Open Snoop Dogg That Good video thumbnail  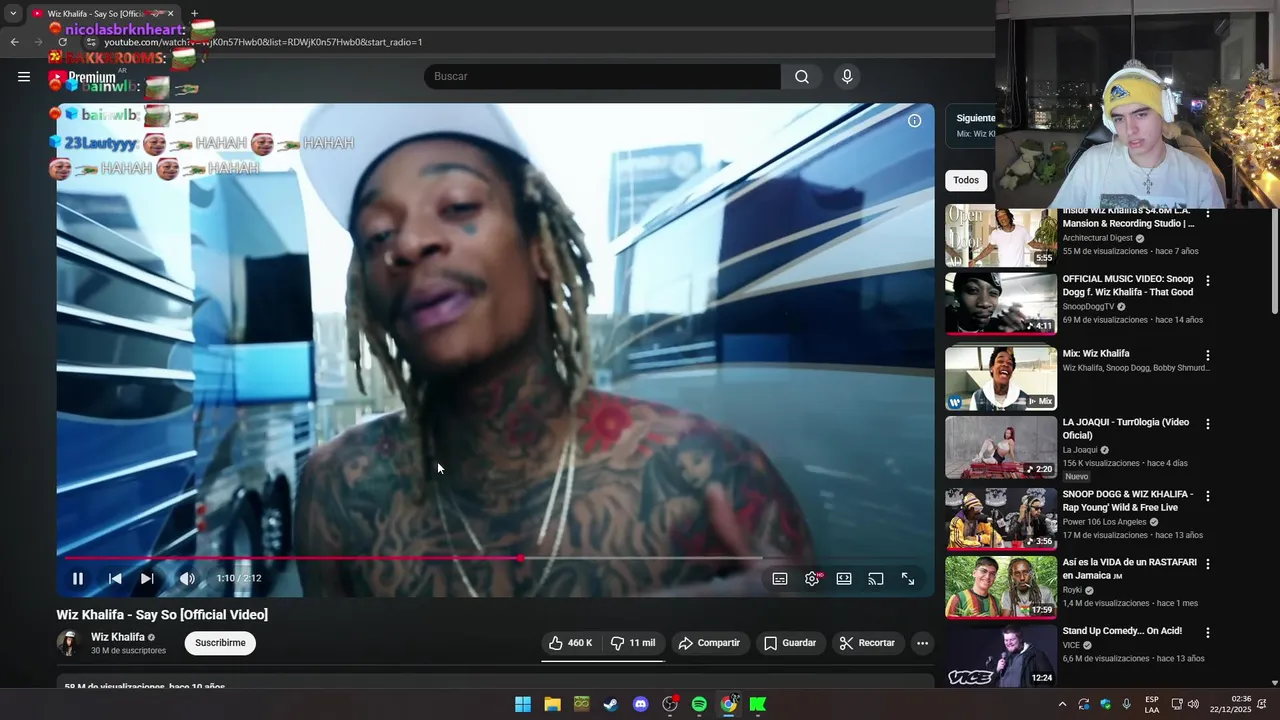coord(1001,304)
